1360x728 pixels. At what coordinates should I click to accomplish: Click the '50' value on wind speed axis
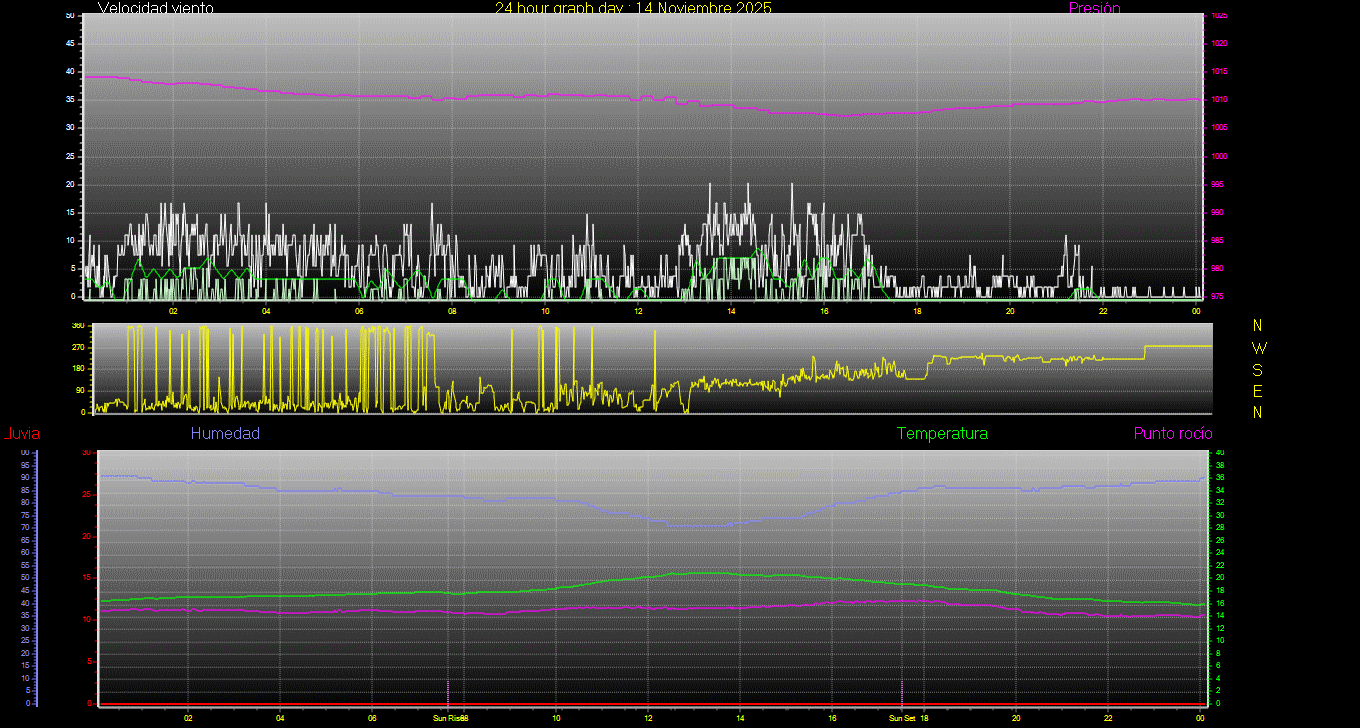tap(69, 16)
